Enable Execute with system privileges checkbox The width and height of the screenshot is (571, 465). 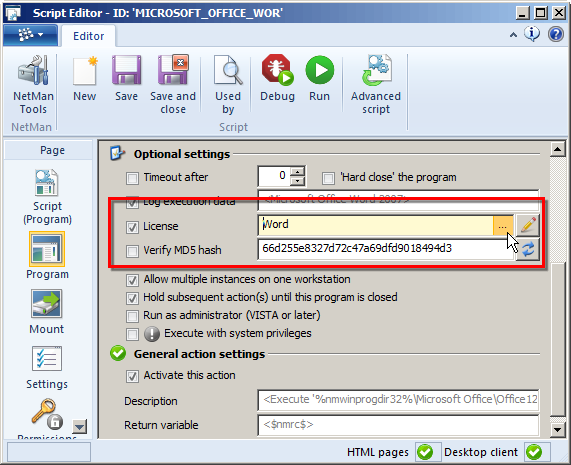pos(132,334)
